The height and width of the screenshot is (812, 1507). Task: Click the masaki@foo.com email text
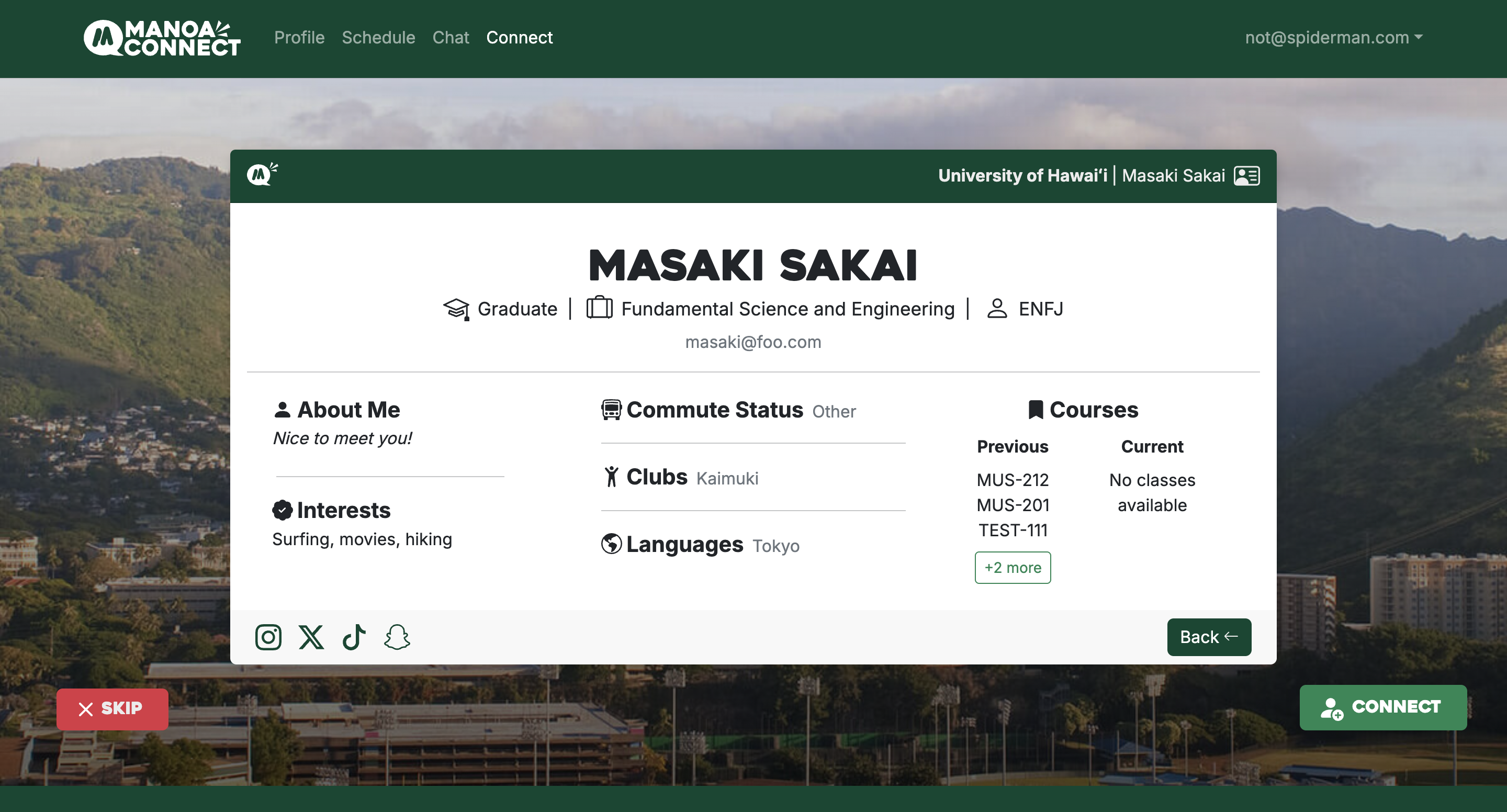click(x=753, y=342)
